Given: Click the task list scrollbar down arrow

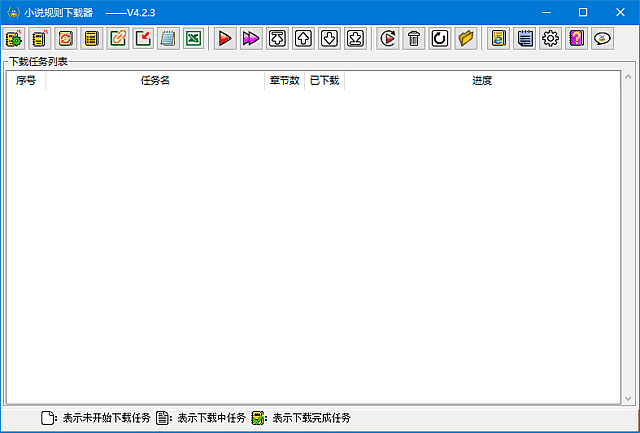Looking at the screenshot, I should click(x=628, y=398).
